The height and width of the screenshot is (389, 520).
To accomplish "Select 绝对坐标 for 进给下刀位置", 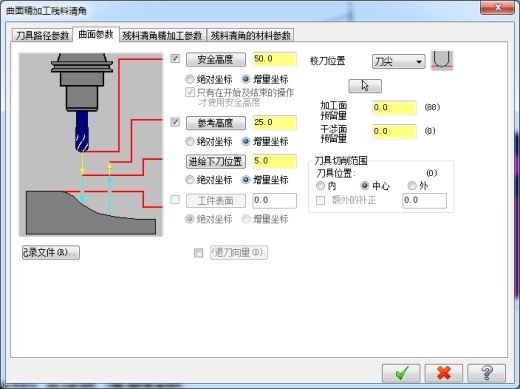I will (x=190, y=180).
